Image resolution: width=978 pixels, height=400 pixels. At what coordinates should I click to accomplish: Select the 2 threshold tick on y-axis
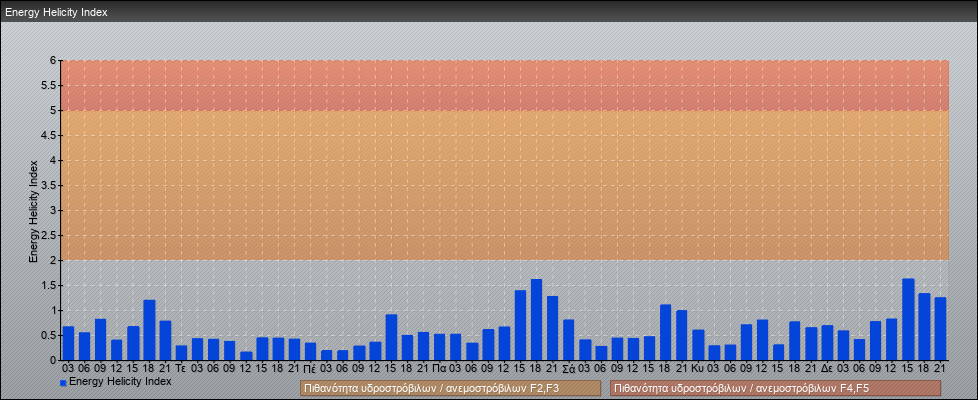point(51,261)
